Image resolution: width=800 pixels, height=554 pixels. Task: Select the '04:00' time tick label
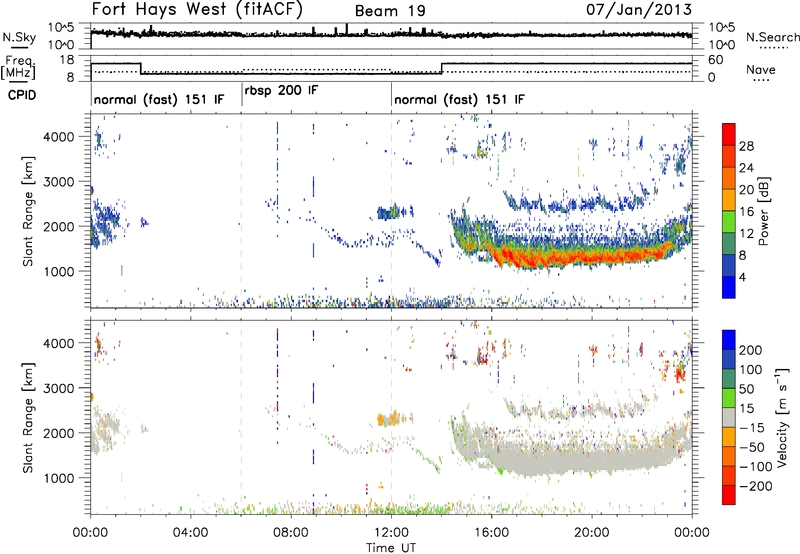[190, 533]
